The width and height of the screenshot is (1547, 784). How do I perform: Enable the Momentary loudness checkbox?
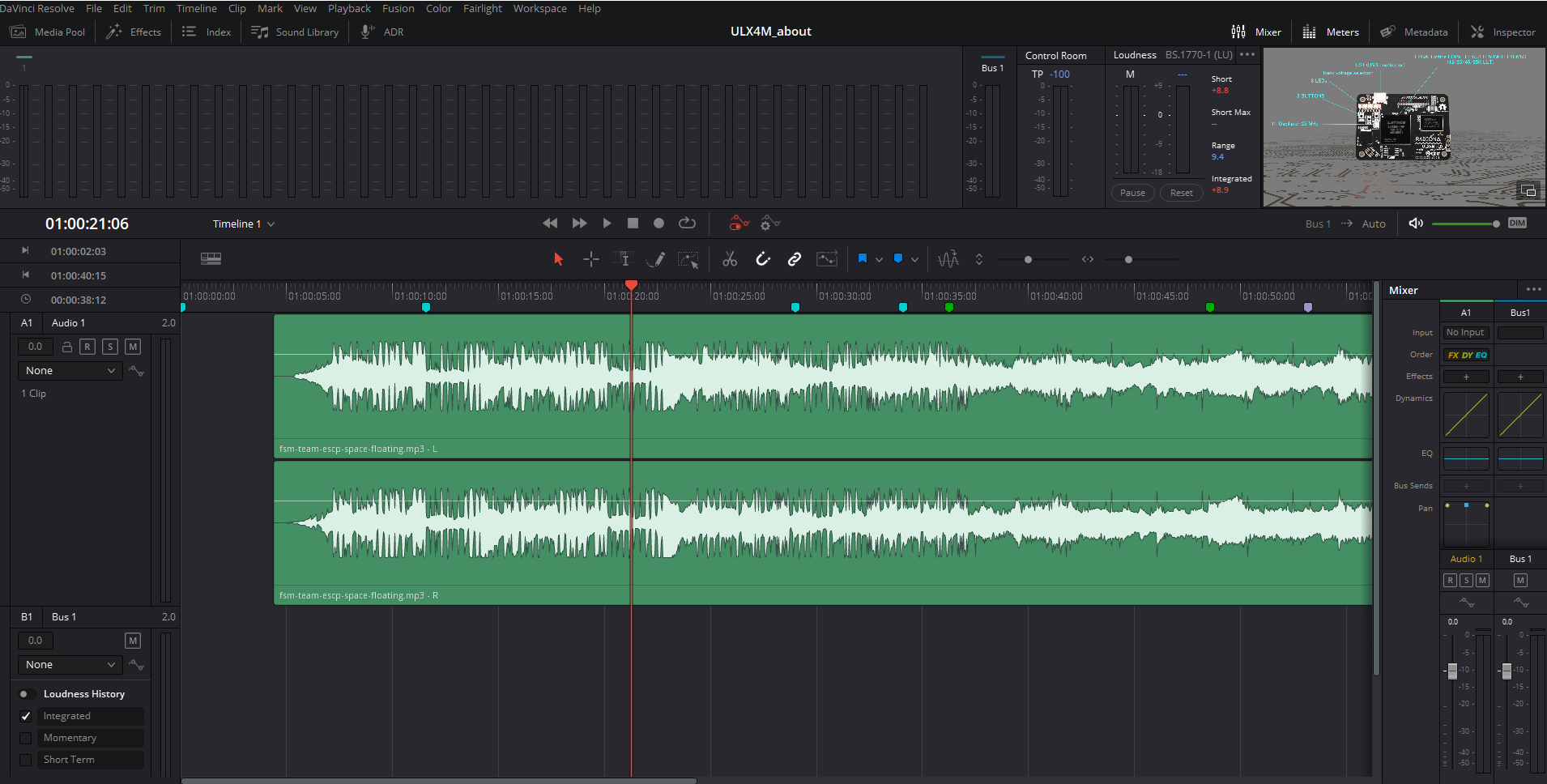pos(26,738)
